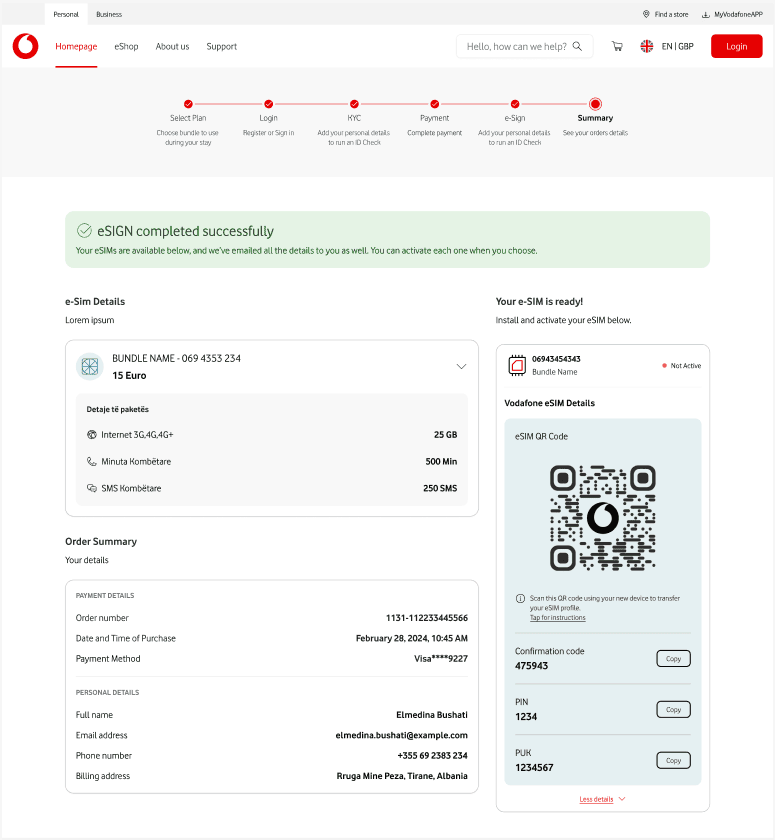Copy the PUK value

[x=673, y=760]
